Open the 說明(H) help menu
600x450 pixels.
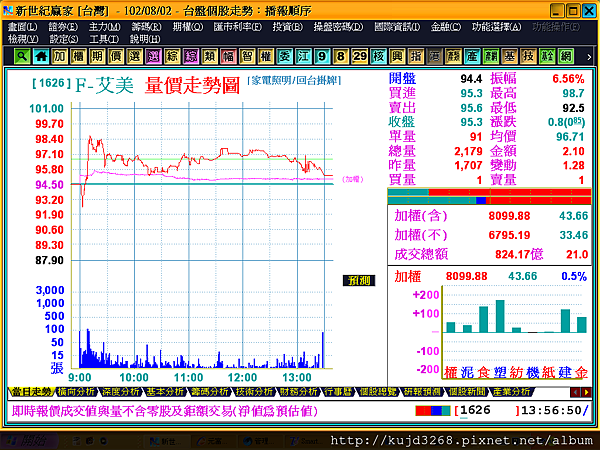coord(145,39)
